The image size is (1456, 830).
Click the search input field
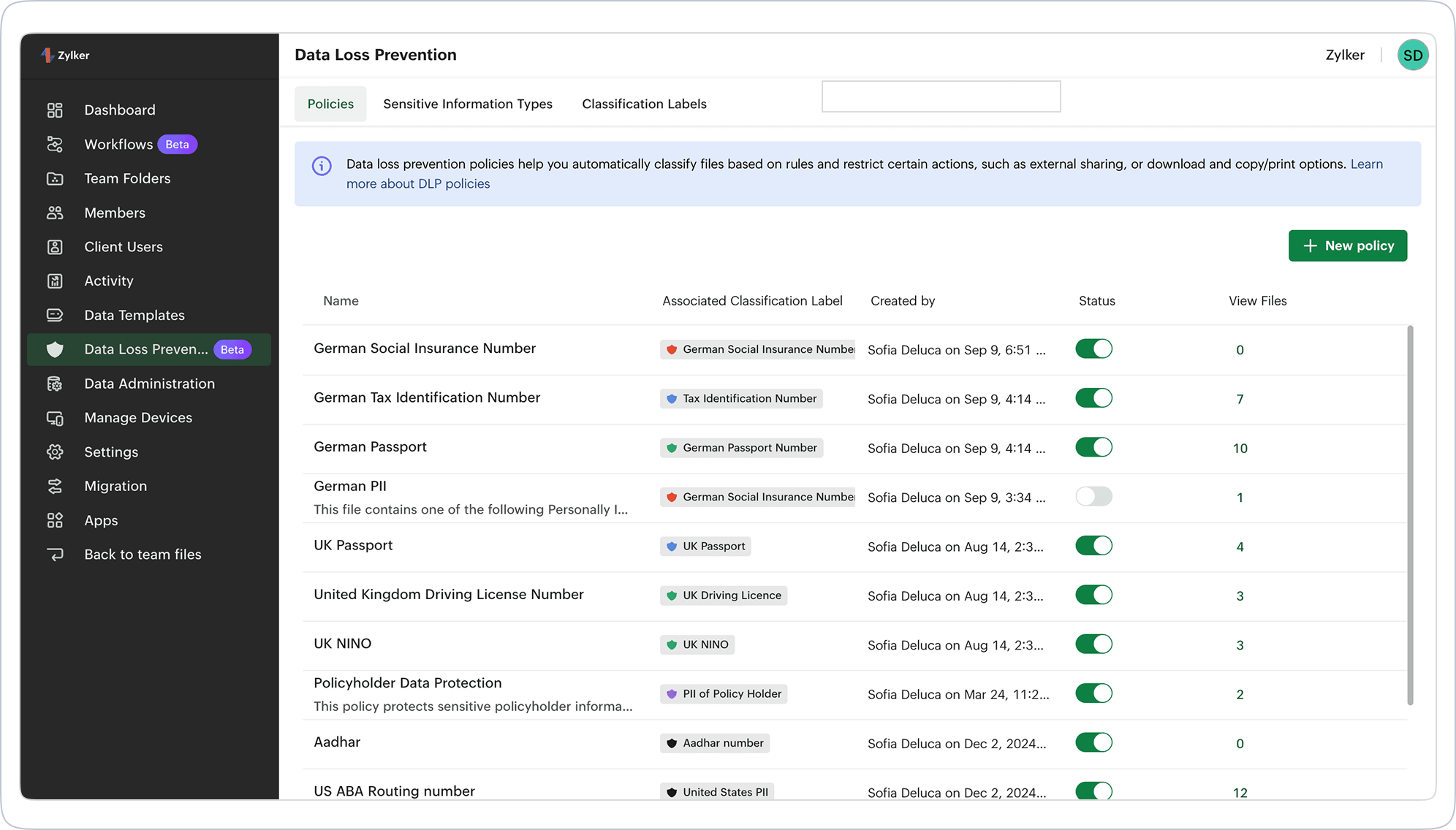click(941, 96)
